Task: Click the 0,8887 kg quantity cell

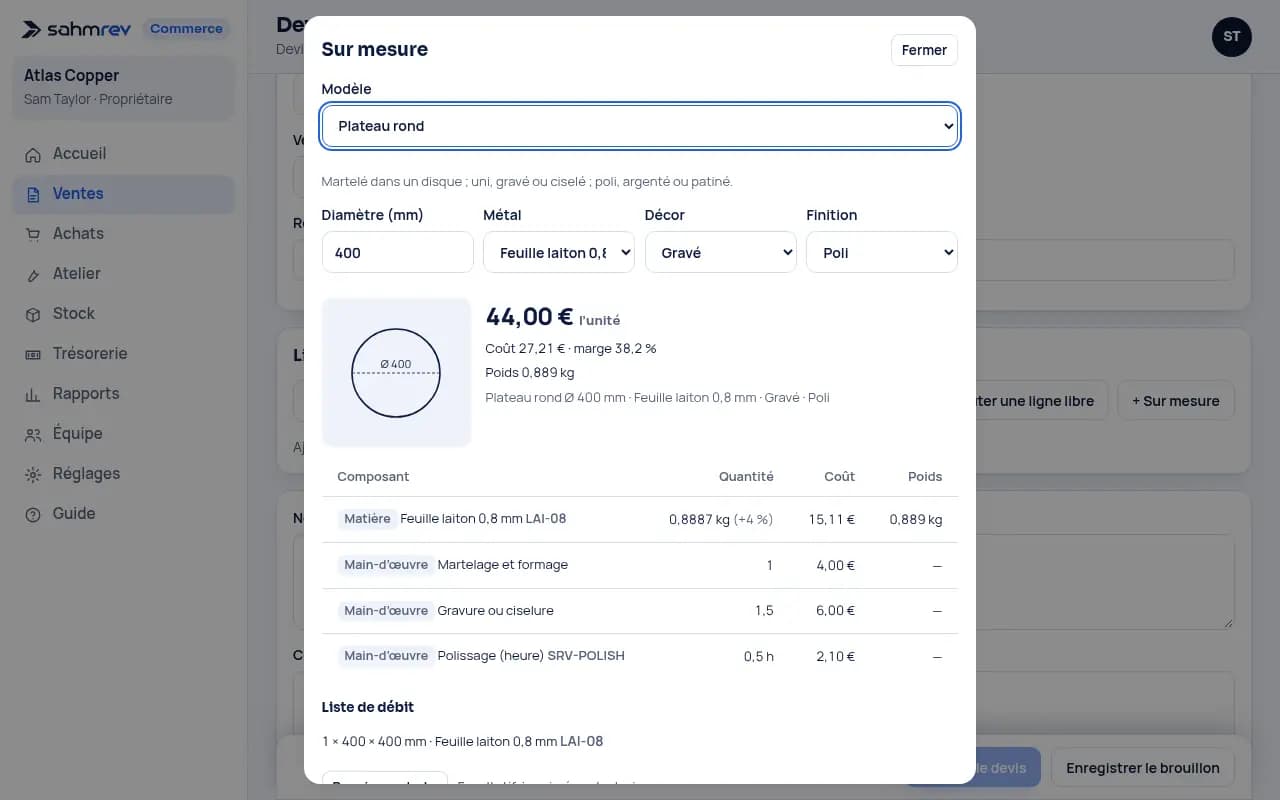Action: (x=721, y=519)
